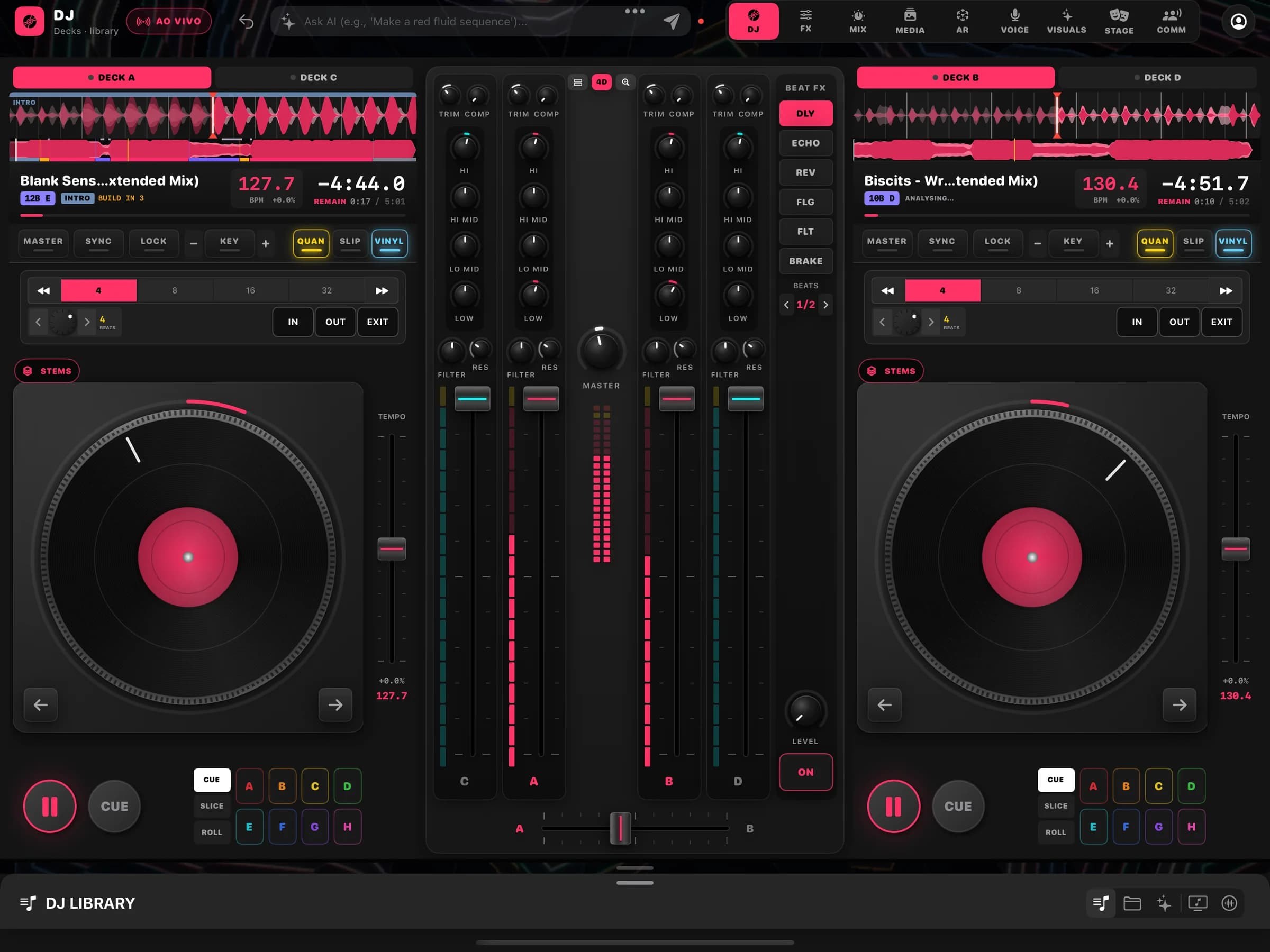Open the FX section in top navigation
The image size is (1270, 952).
[x=805, y=21]
